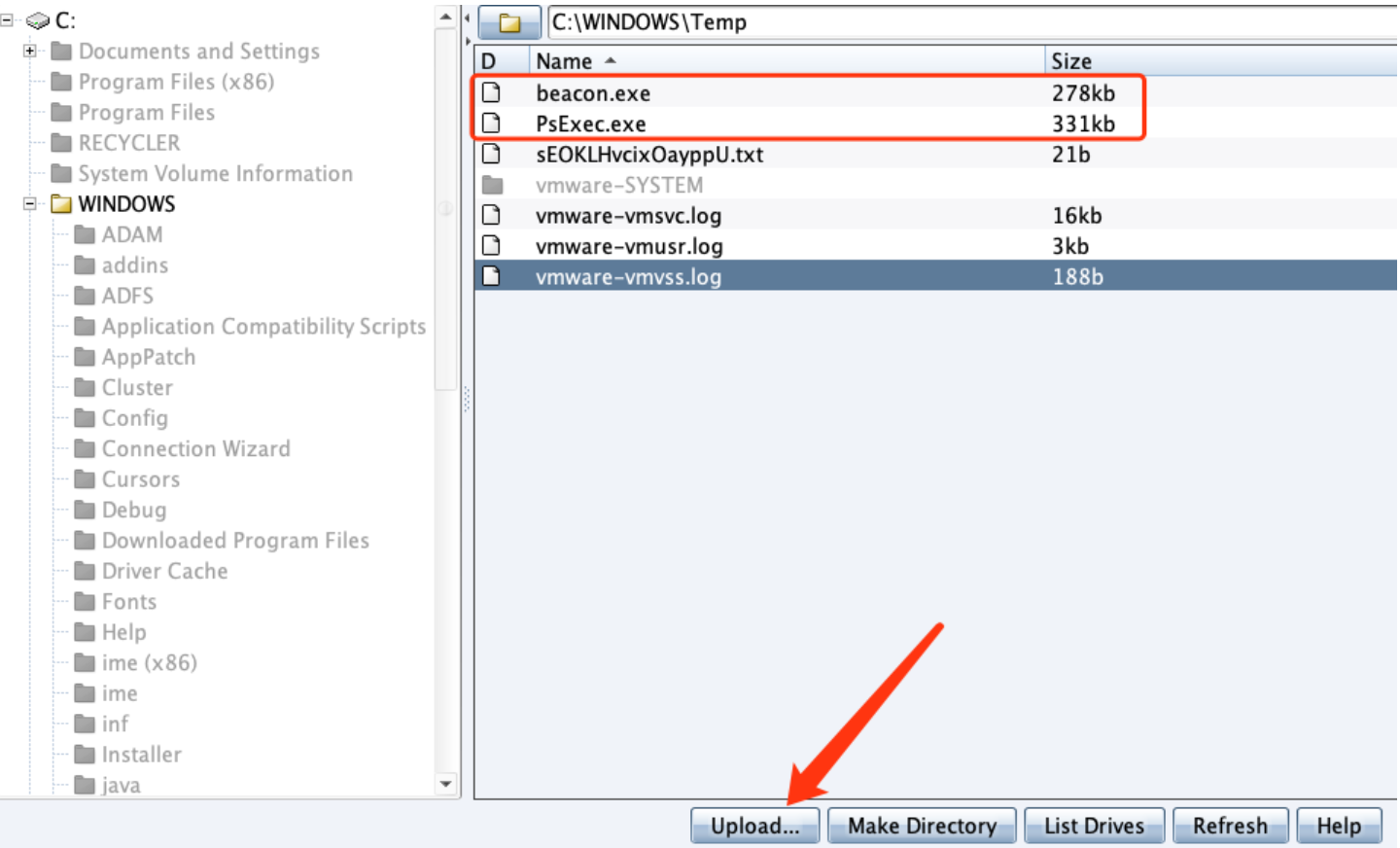Viewport: 1400px width, 848px height.
Task: Click the AppPatch folder icon
Action: click(x=86, y=357)
